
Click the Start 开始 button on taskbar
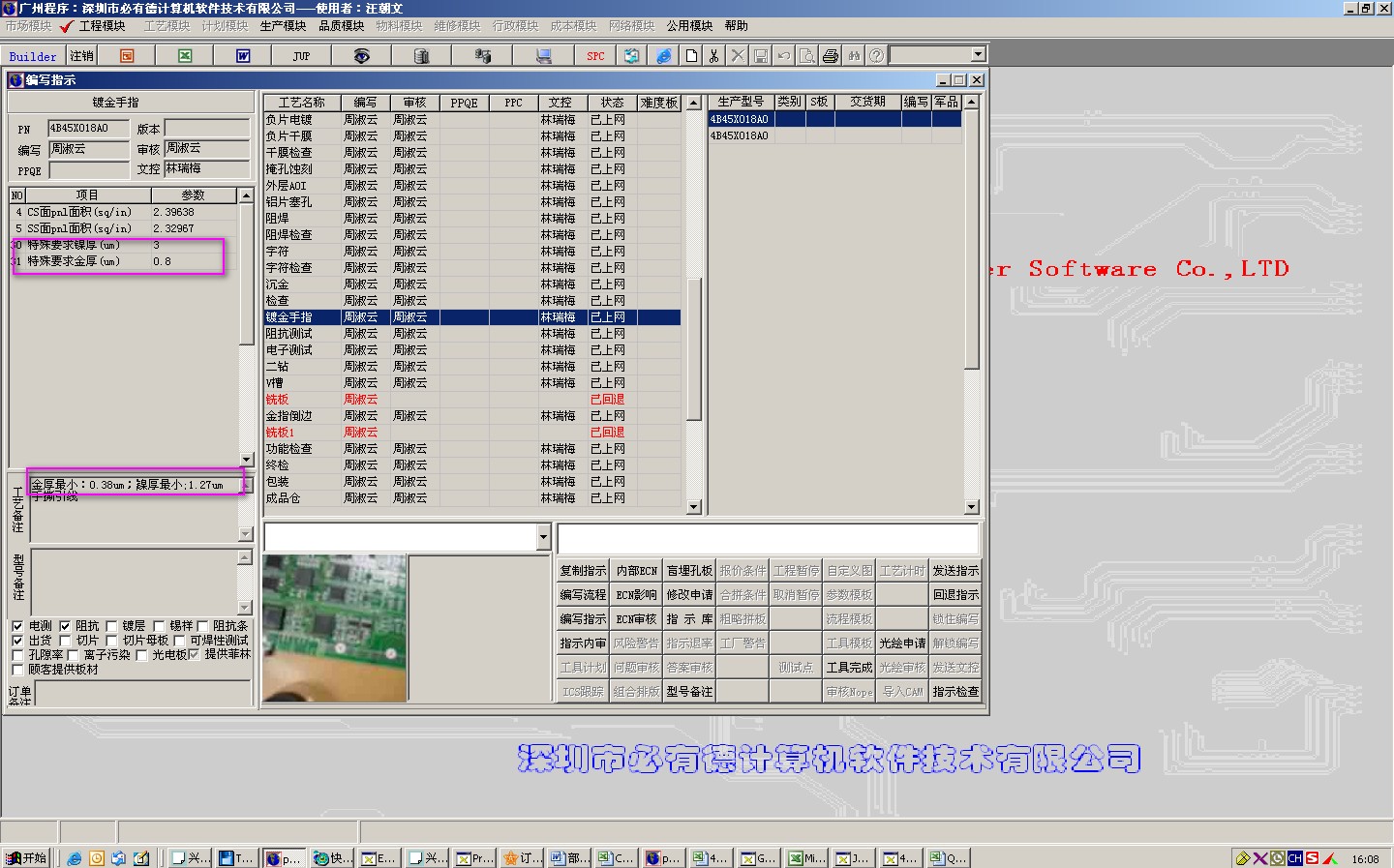[x=27, y=857]
